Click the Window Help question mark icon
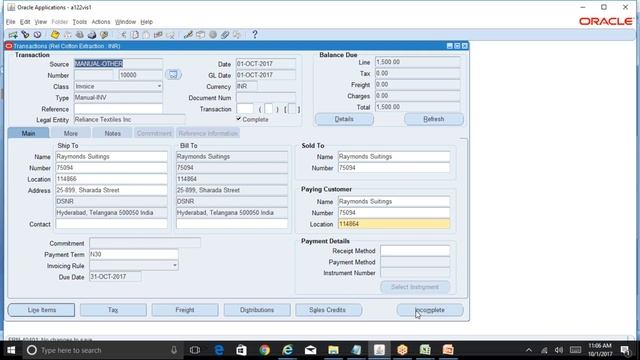Screen dimensions: 640x360 click(x=255, y=35)
